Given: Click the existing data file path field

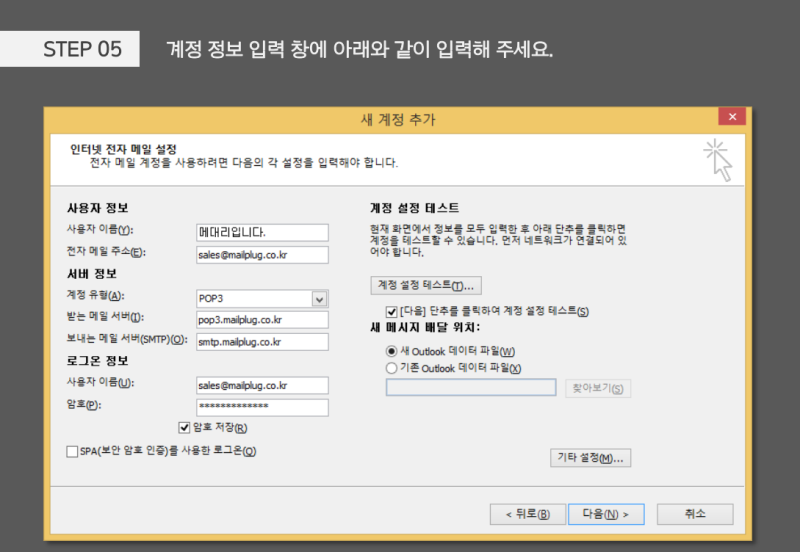Looking at the screenshot, I should click(x=471, y=387).
